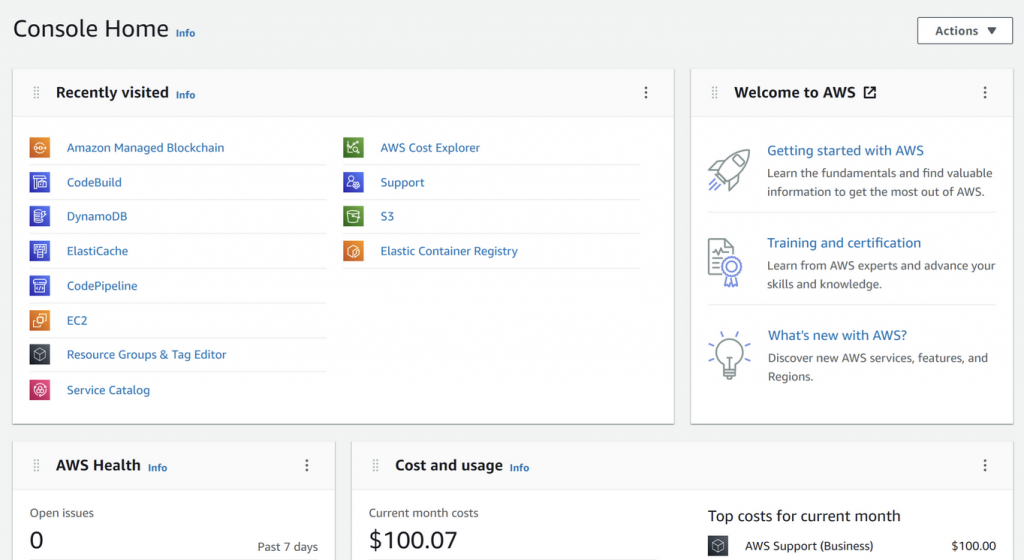Go to ElastiCache
The image size is (1024, 560).
[97, 251]
